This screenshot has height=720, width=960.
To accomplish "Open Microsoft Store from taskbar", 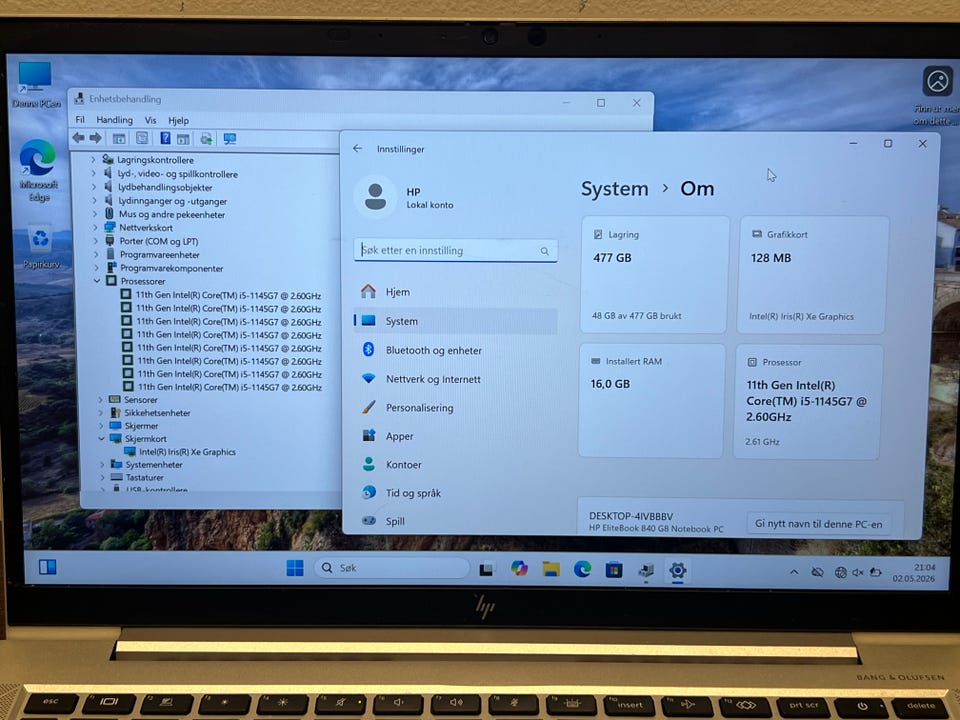I will [x=614, y=570].
